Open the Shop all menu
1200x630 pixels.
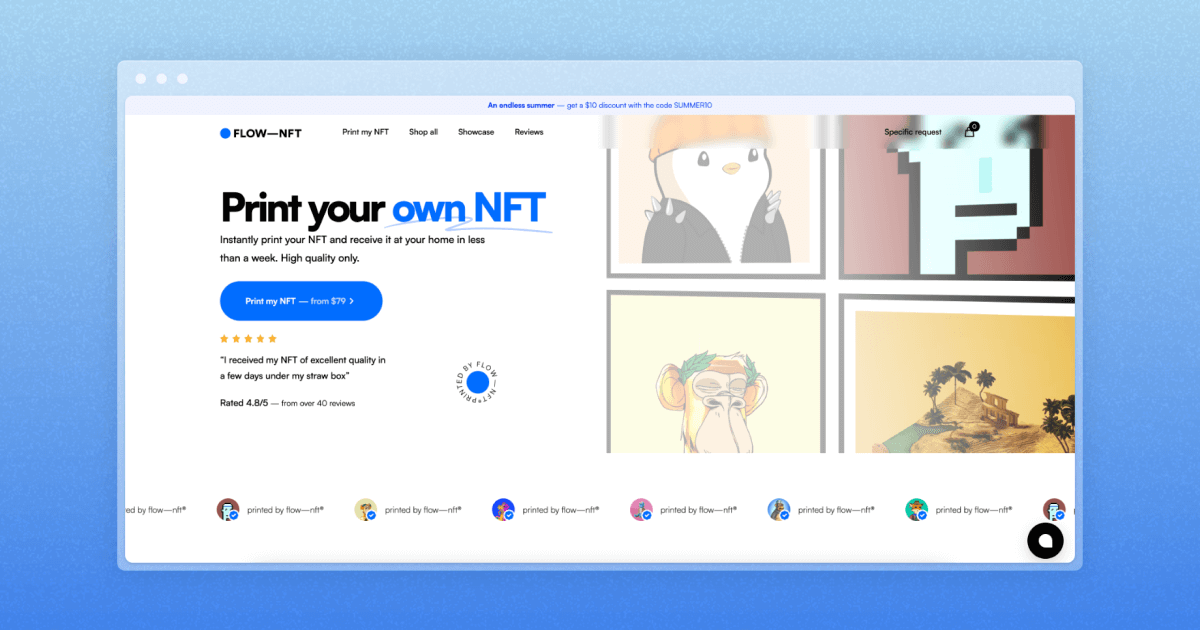pyautogui.click(x=423, y=132)
